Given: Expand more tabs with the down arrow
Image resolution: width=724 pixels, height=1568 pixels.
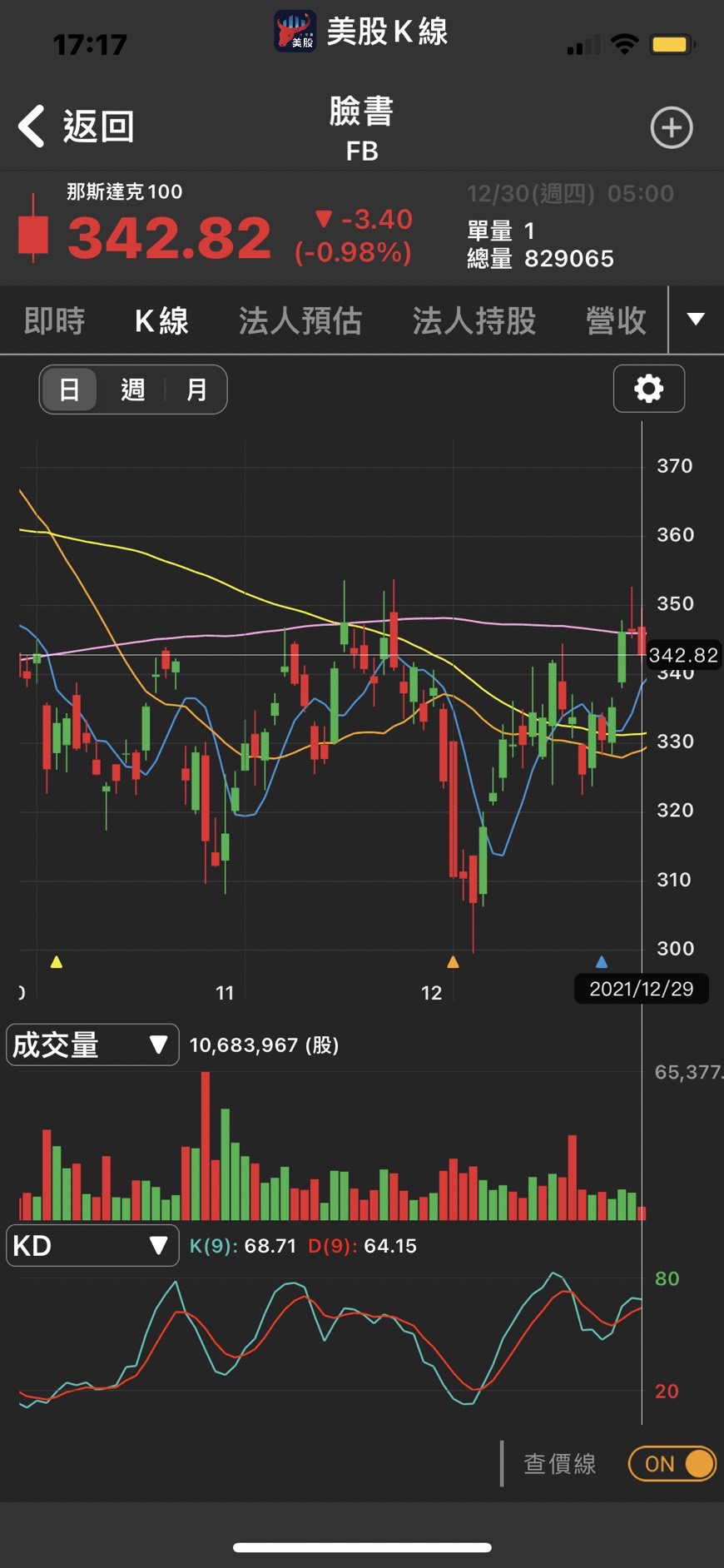Looking at the screenshot, I should pos(697,320).
